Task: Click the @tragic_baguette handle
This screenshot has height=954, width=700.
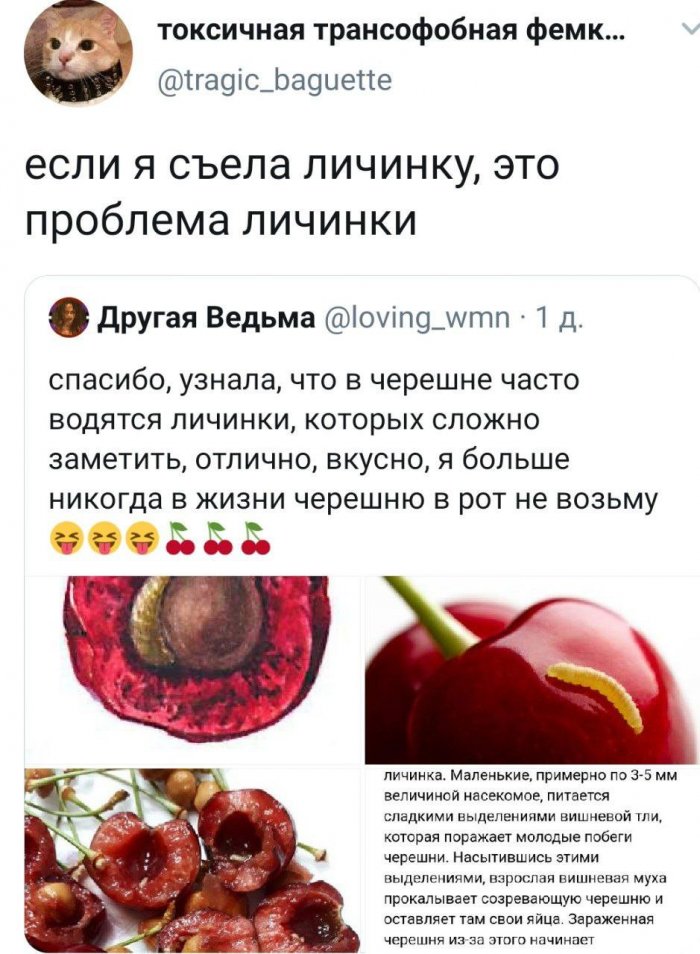Action: coord(275,80)
